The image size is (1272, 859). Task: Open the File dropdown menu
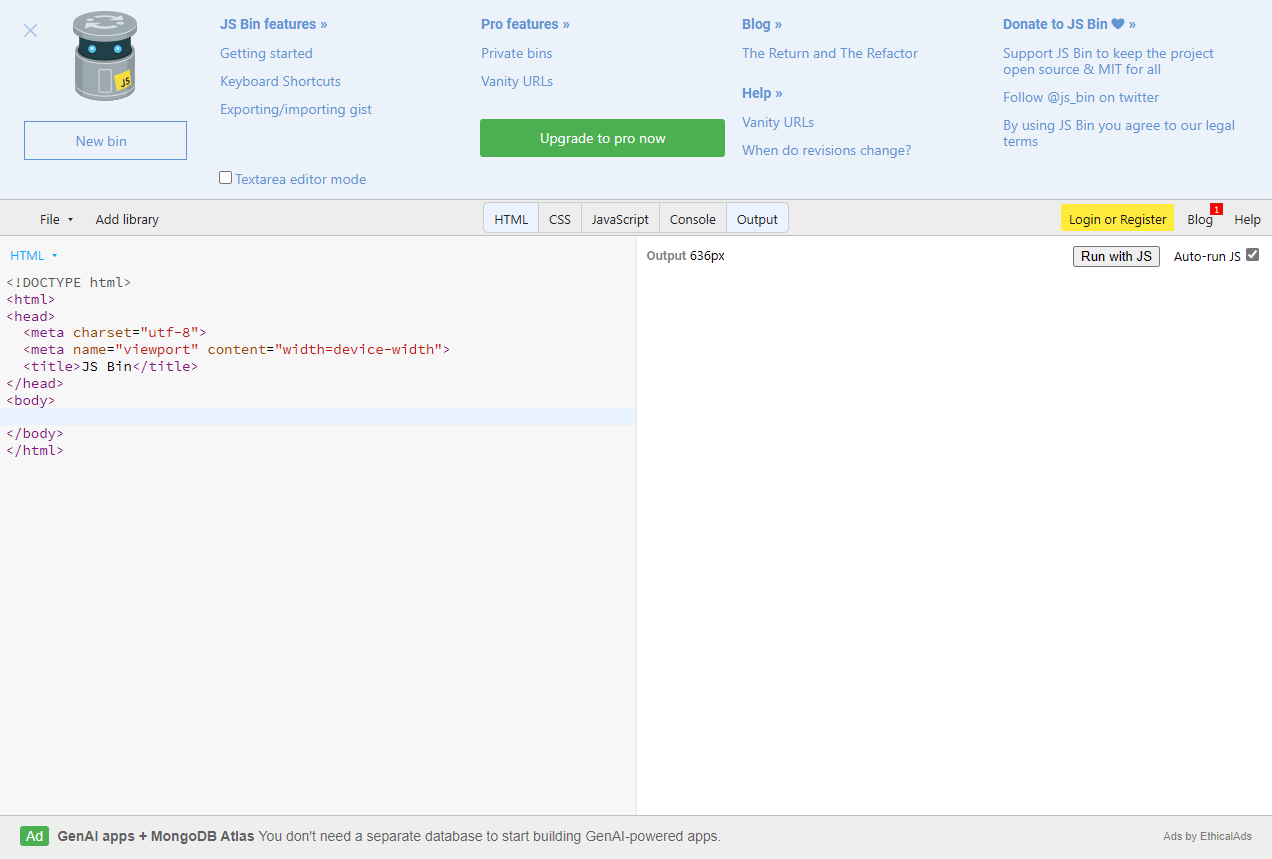click(56, 219)
